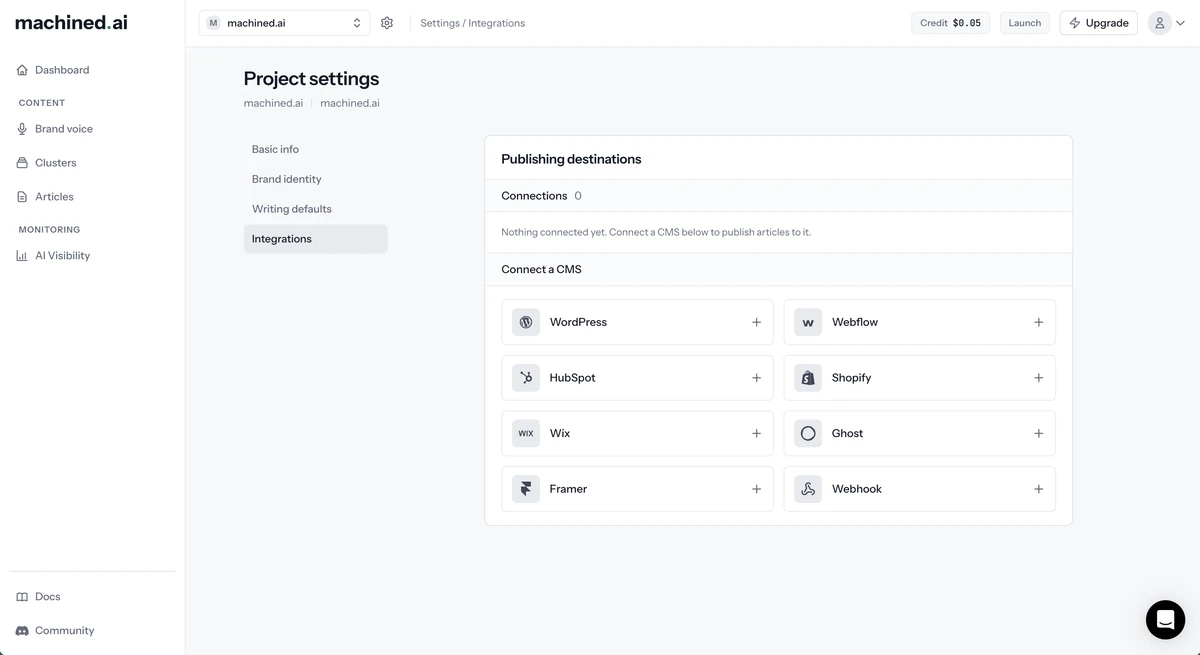Viewport: 1200px width, 655px height.
Task: Click the Brand voice microphone icon
Action: coord(22,129)
